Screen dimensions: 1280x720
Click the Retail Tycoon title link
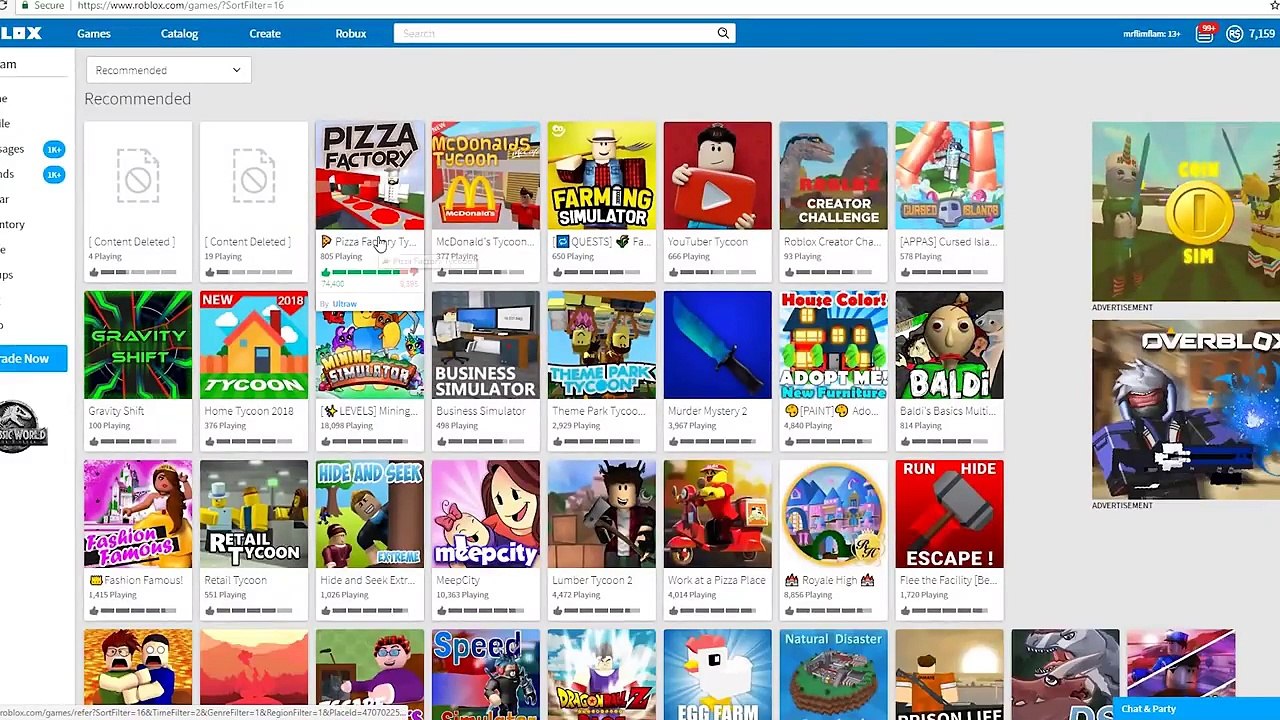pos(236,580)
